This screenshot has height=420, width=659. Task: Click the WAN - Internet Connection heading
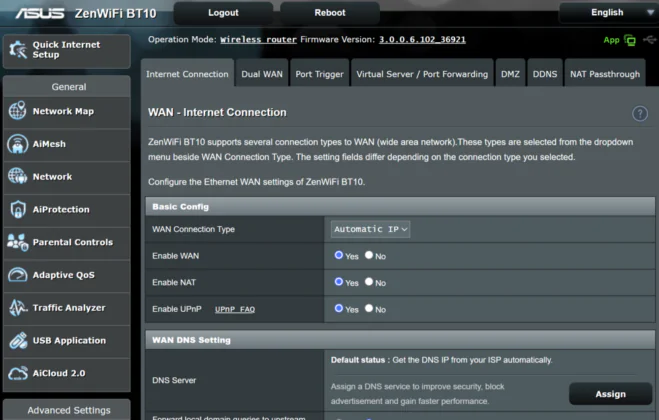click(x=217, y=112)
